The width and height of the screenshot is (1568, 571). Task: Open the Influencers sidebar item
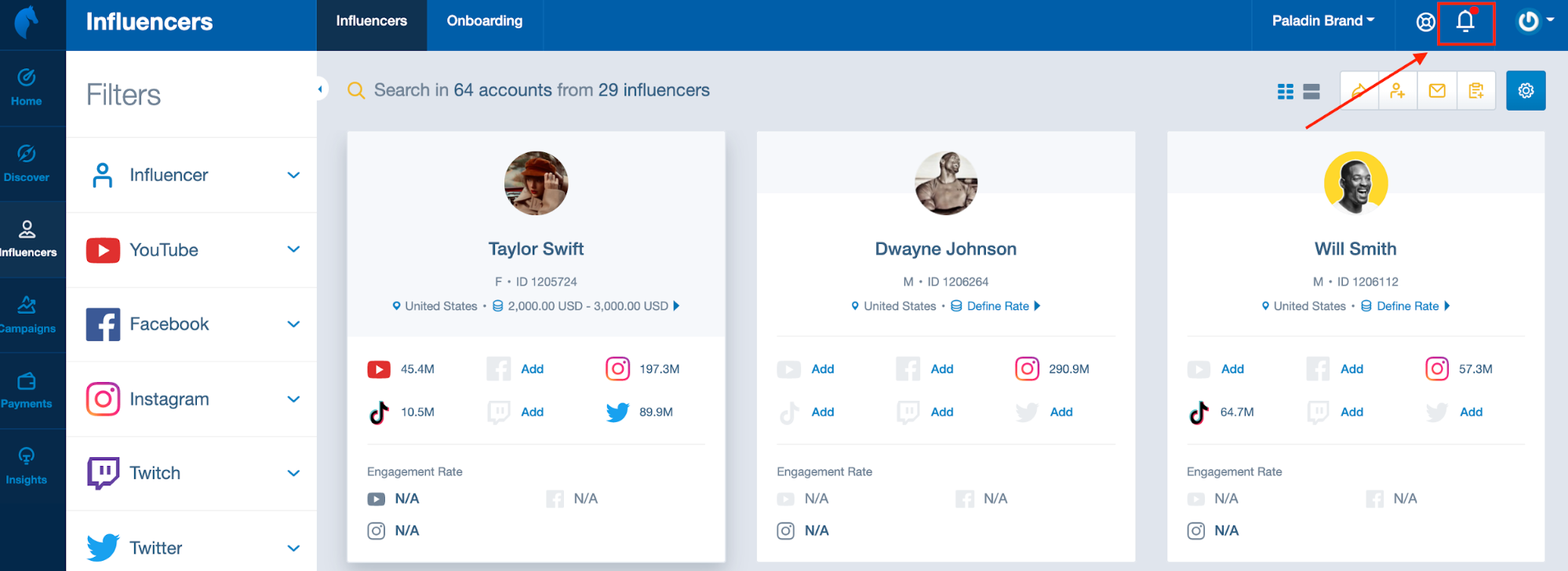click(27, 239)
